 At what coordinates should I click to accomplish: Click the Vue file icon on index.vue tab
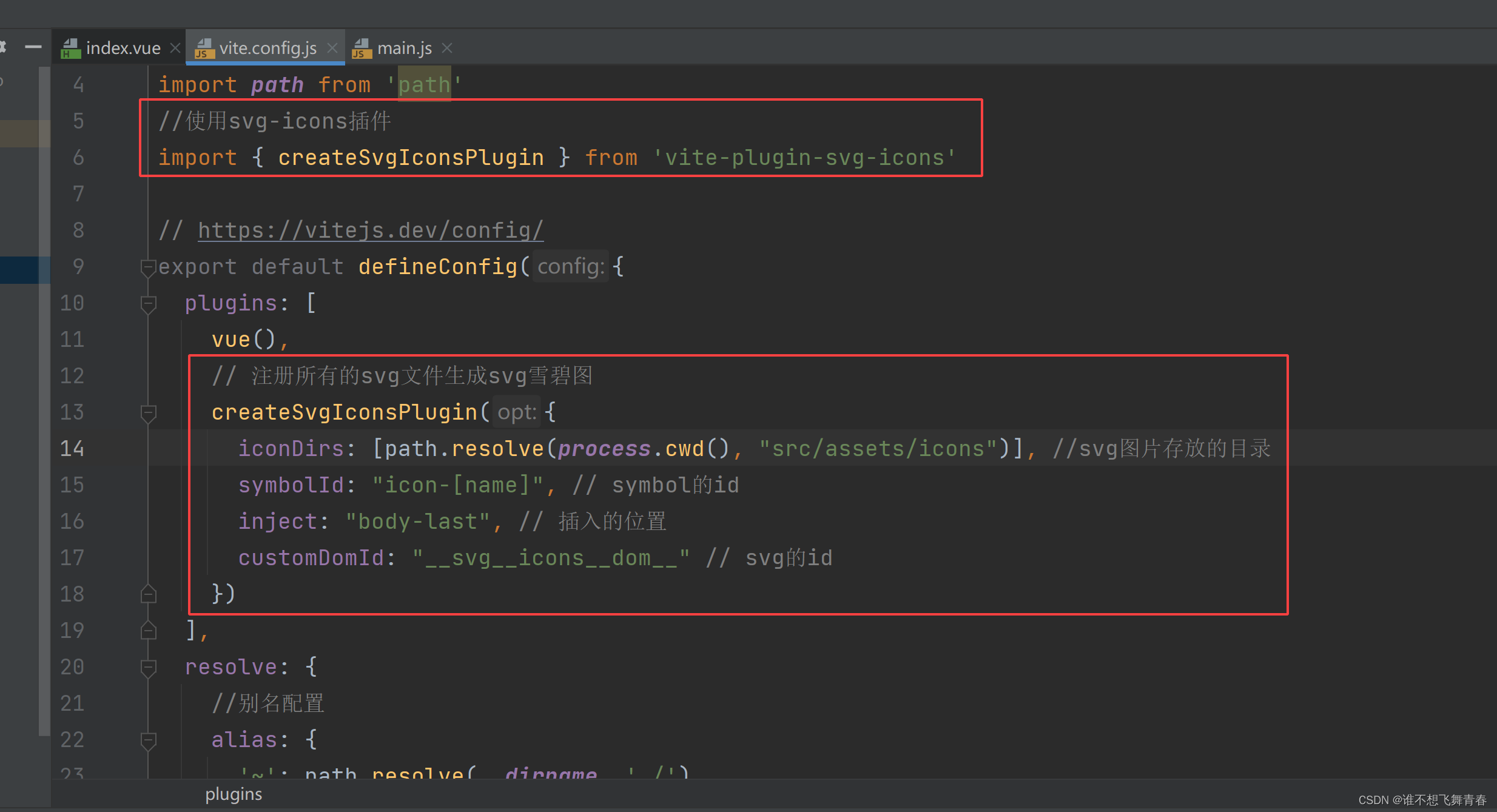pyautogui.click(x=71, y=47)
